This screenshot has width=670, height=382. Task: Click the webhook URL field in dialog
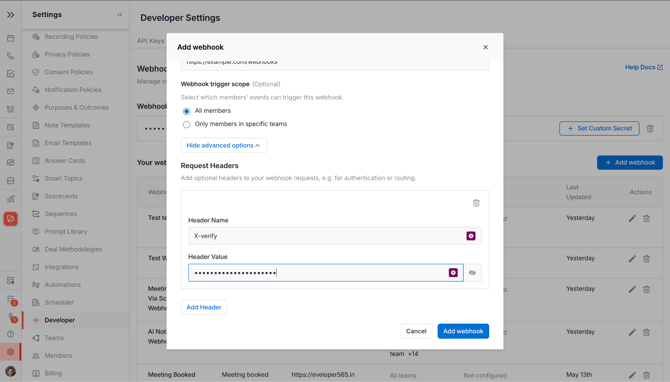pos(335,64)
